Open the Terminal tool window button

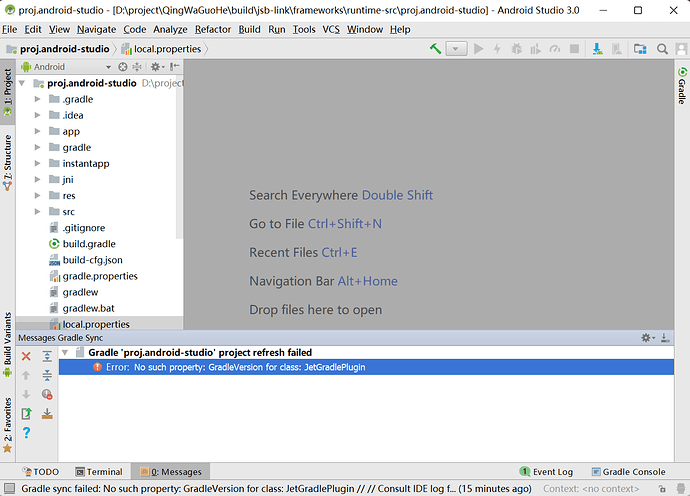(99, 471)
